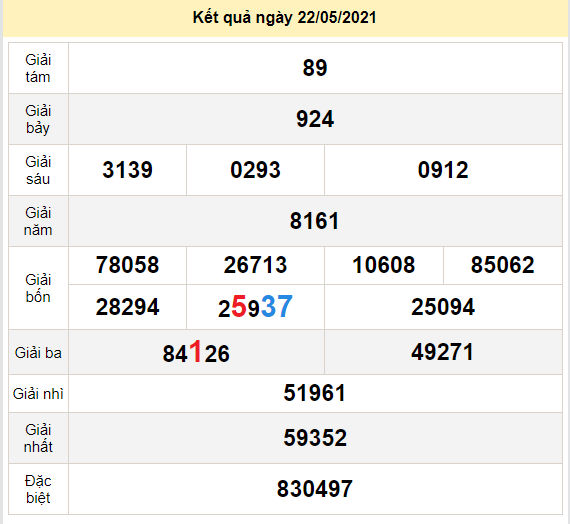Click Giải ba number 84126
Screen dimensions: 570x524
[196, 352]
